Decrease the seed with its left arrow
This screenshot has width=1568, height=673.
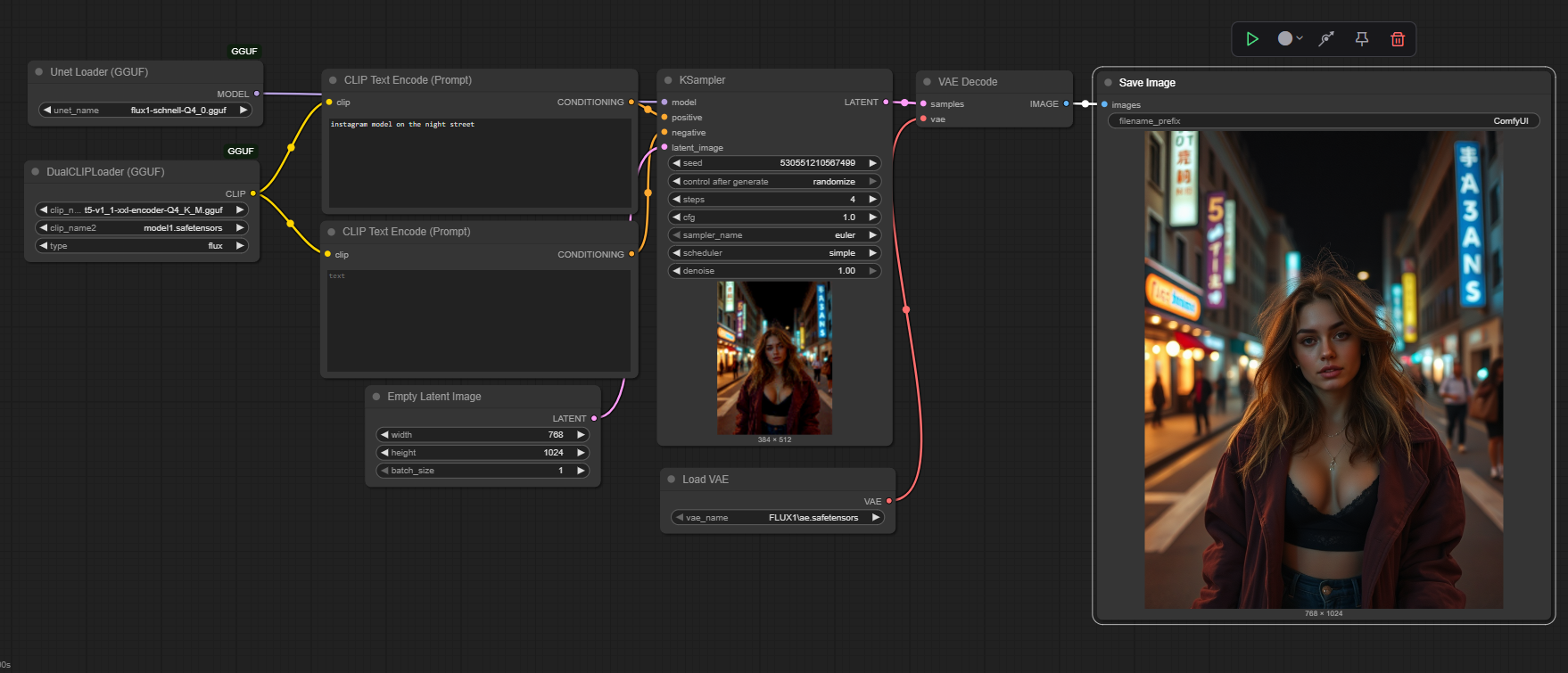pyautogui.click(x=676, y=163)
